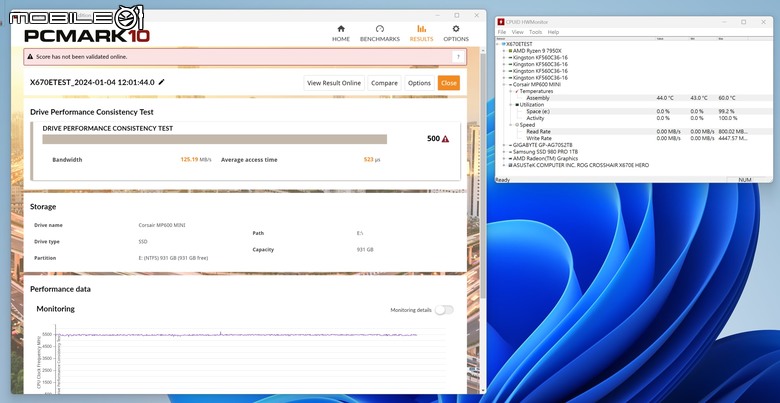Expand the AMD Radeon(TM) Graphics node
The image size is (780, 403).
click(504, 158)
